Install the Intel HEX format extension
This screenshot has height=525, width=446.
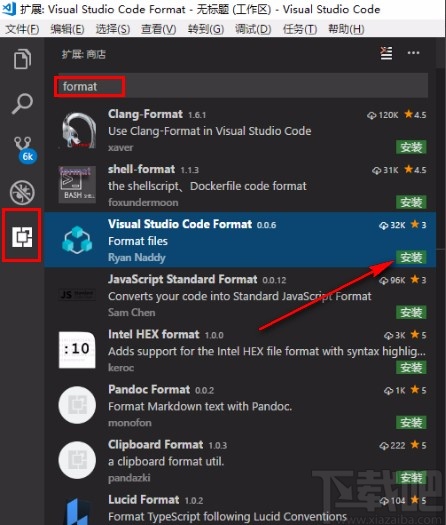pyautogui.click(x=411, y=367)
